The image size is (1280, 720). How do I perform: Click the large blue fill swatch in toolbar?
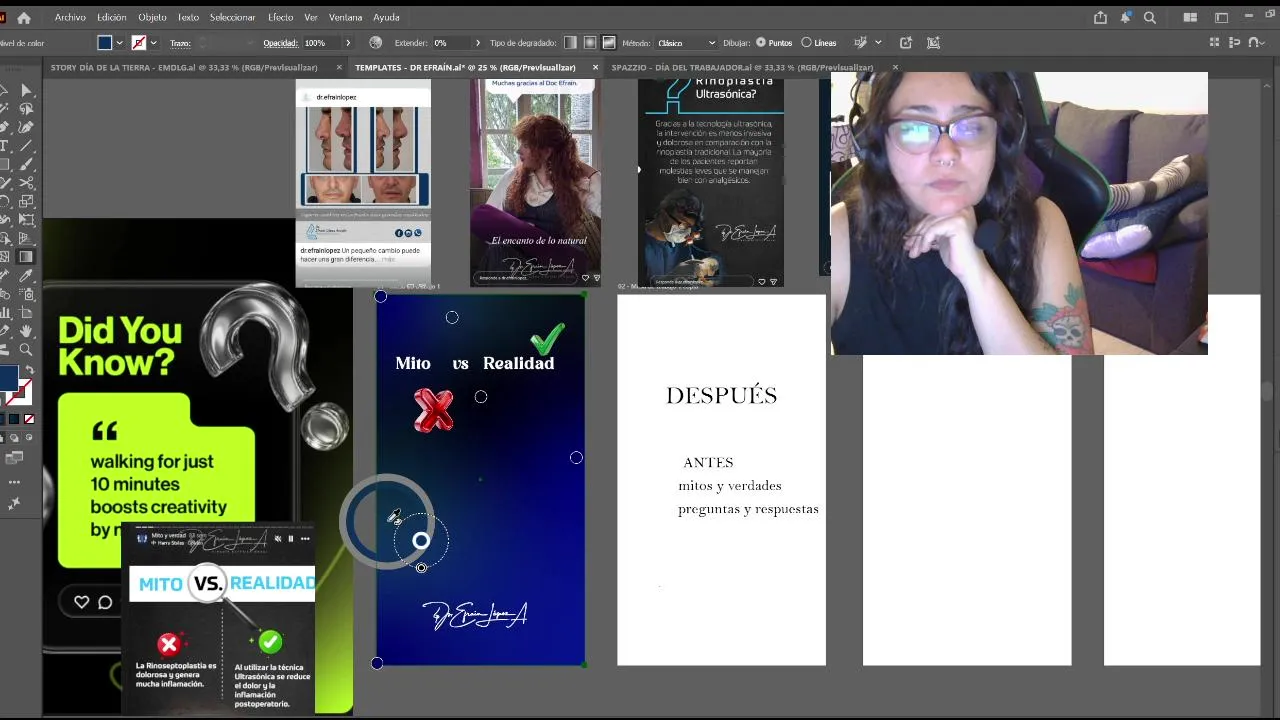click(9, 378)
